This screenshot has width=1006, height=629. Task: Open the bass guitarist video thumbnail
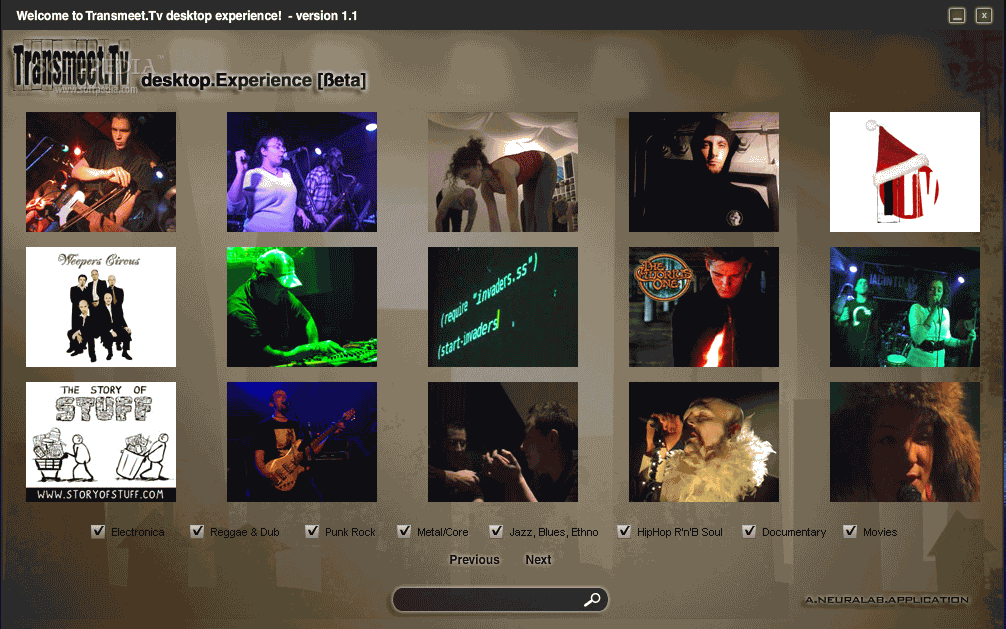(x=302, y=442)
